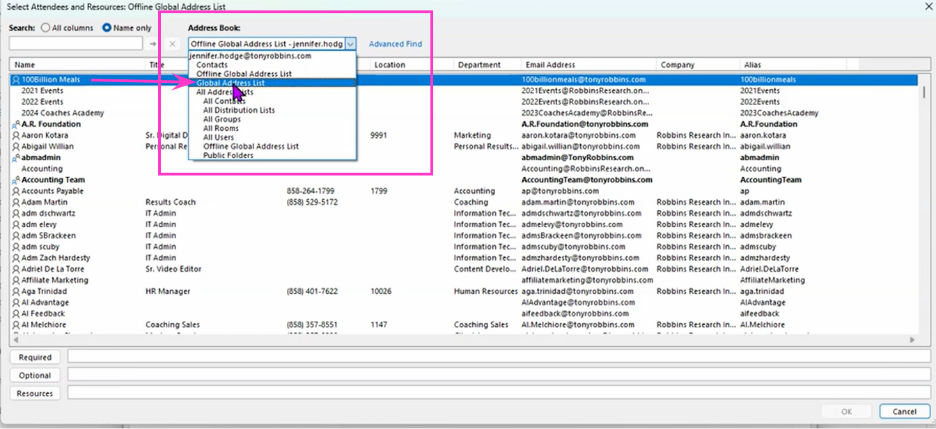The image size is (936, 429).
Task: Select the Accounting entry name
Action: click(x=42, y=169)
